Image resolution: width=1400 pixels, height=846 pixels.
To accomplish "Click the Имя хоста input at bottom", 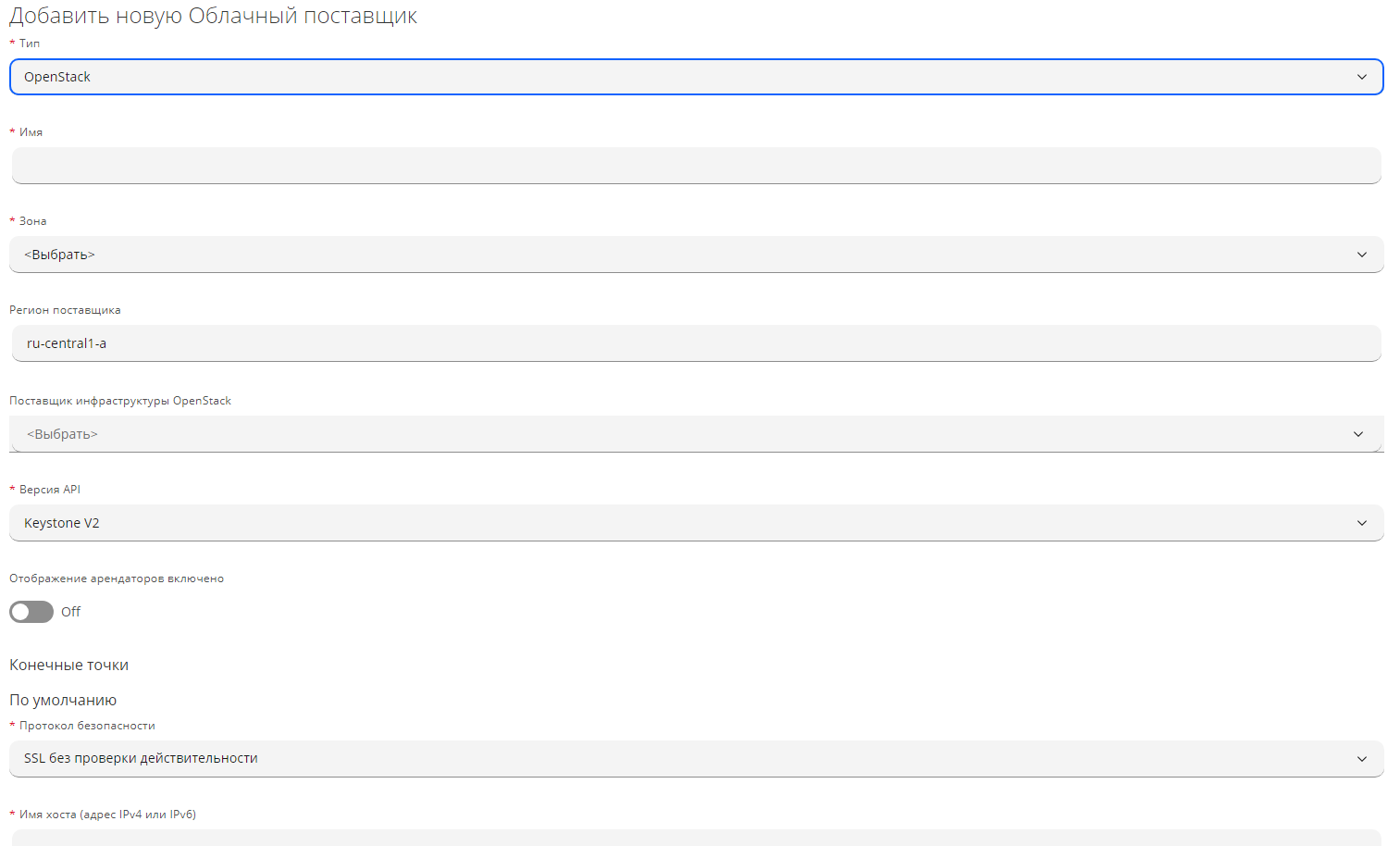I will pos(696,838).
